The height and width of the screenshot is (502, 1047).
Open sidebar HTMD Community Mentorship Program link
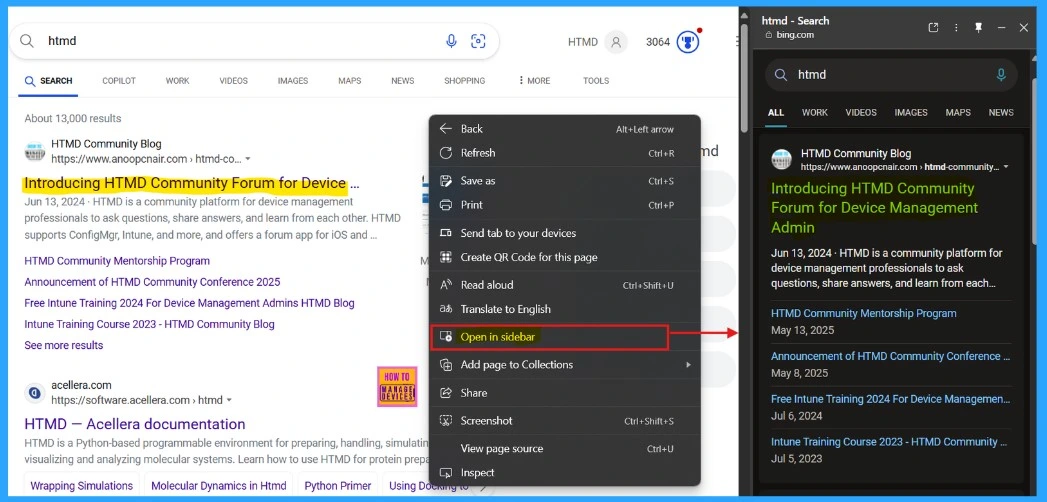coord(863,314)
